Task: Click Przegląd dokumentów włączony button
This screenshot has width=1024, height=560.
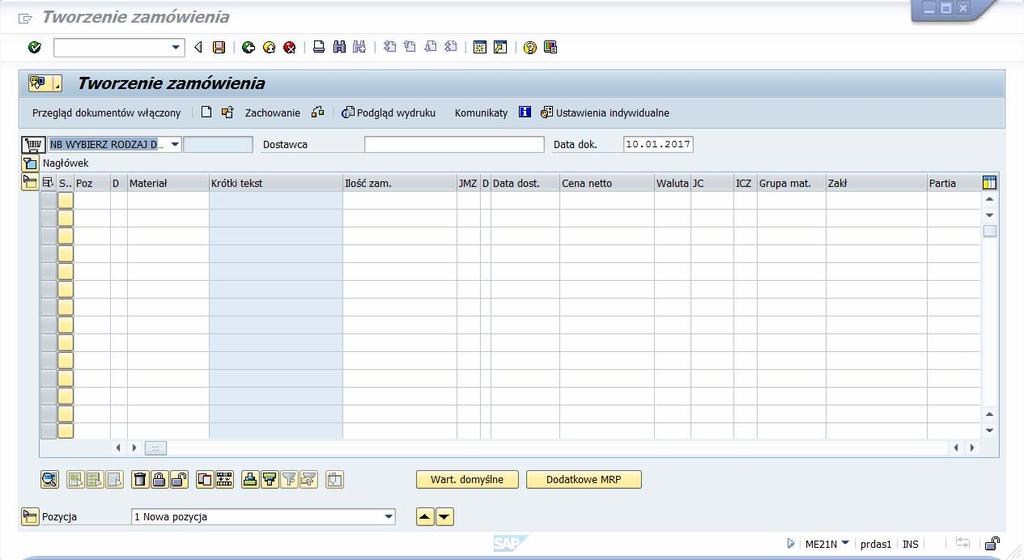Action: (106, 113)
